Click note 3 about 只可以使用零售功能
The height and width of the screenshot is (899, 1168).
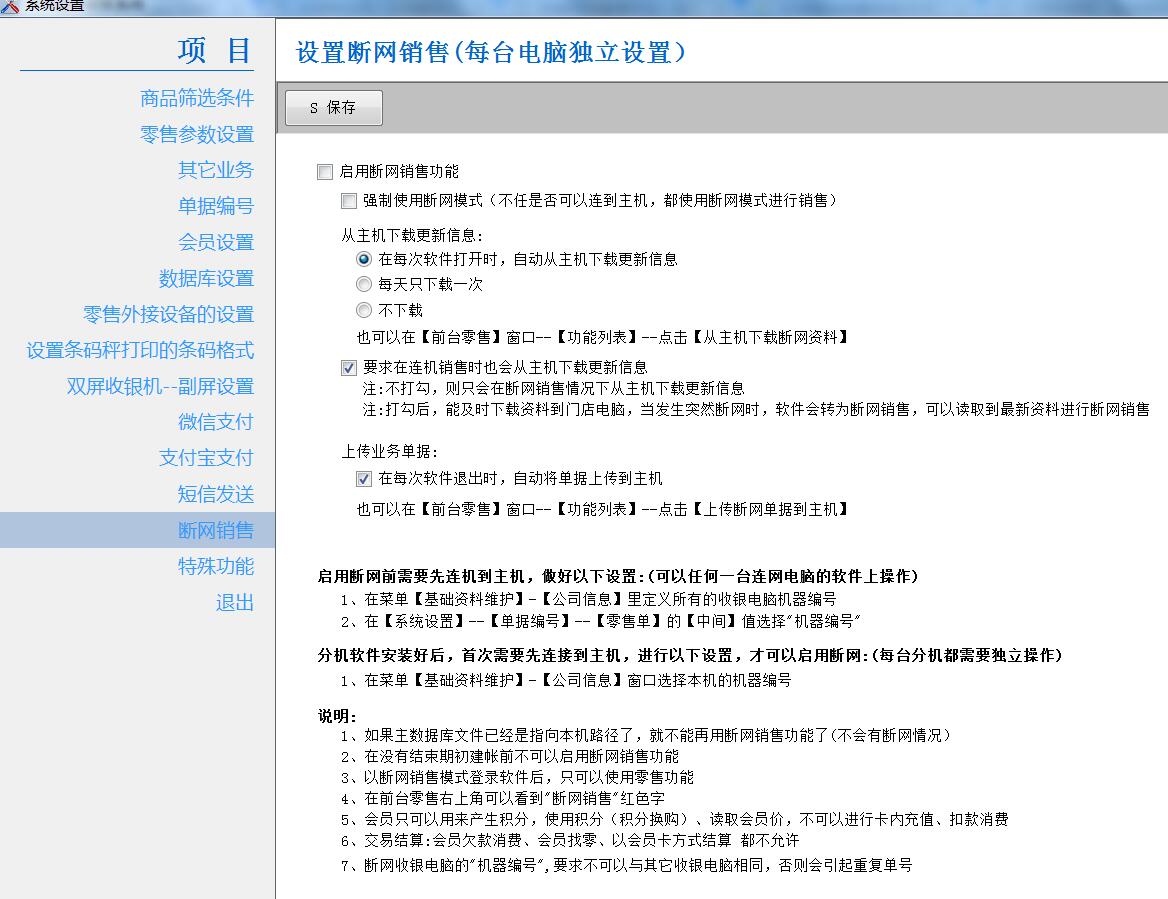click(517, 778)
